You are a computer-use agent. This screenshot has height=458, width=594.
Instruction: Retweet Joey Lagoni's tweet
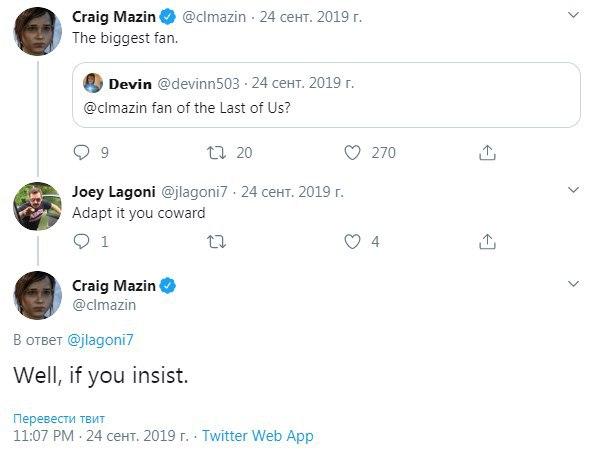tap(216, 241)
